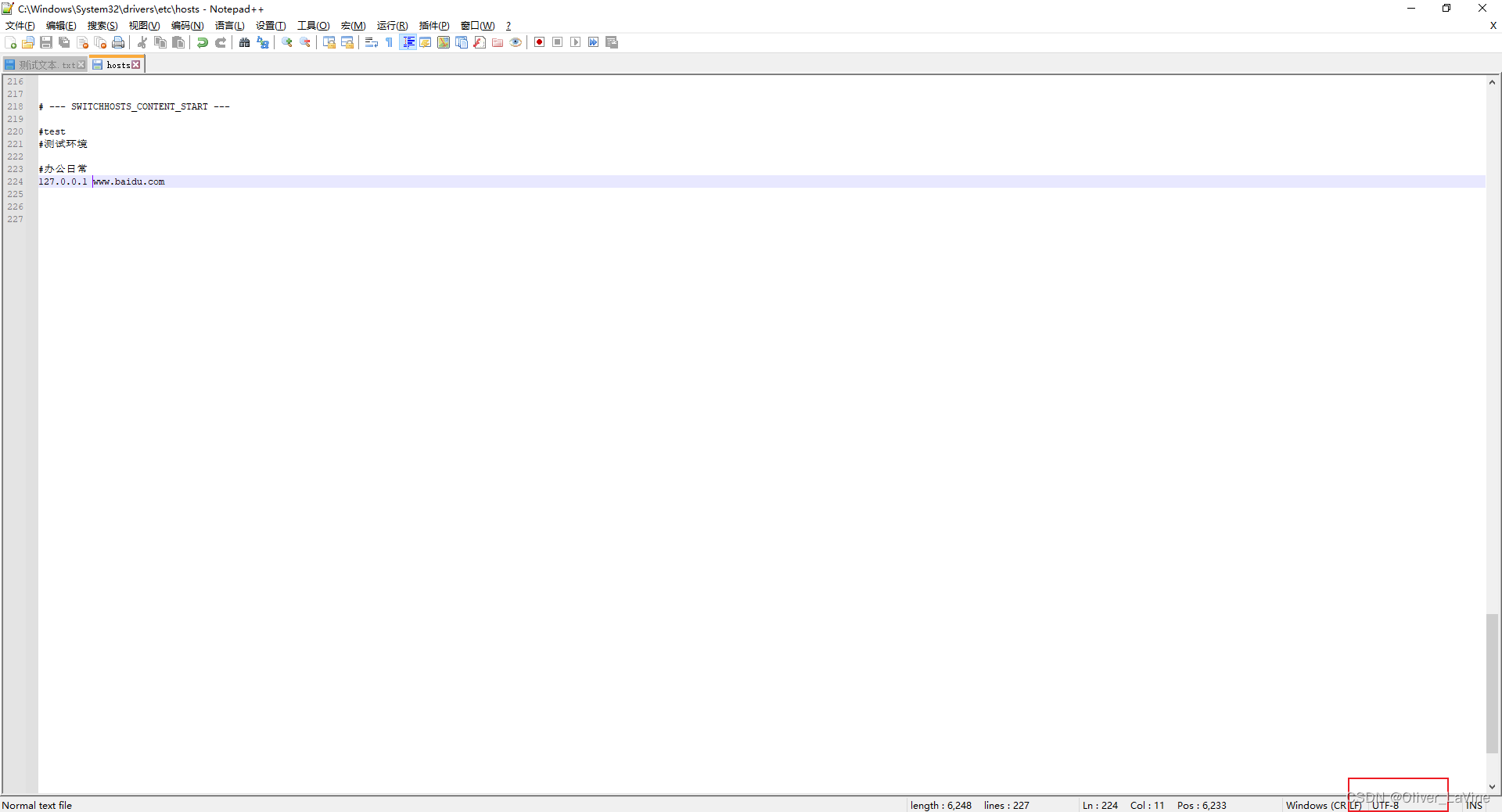Screen dimensions: 1502x812
Task: Click the Print icon
Action: coord(118,42)
